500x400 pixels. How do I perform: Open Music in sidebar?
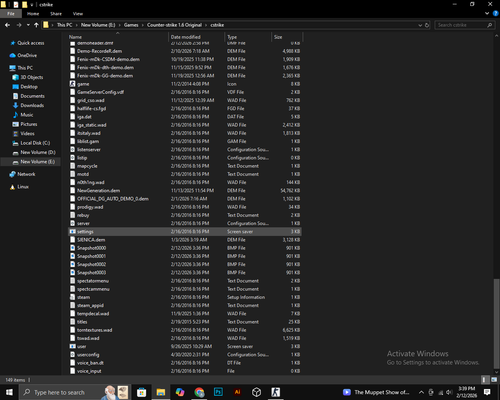27,115
